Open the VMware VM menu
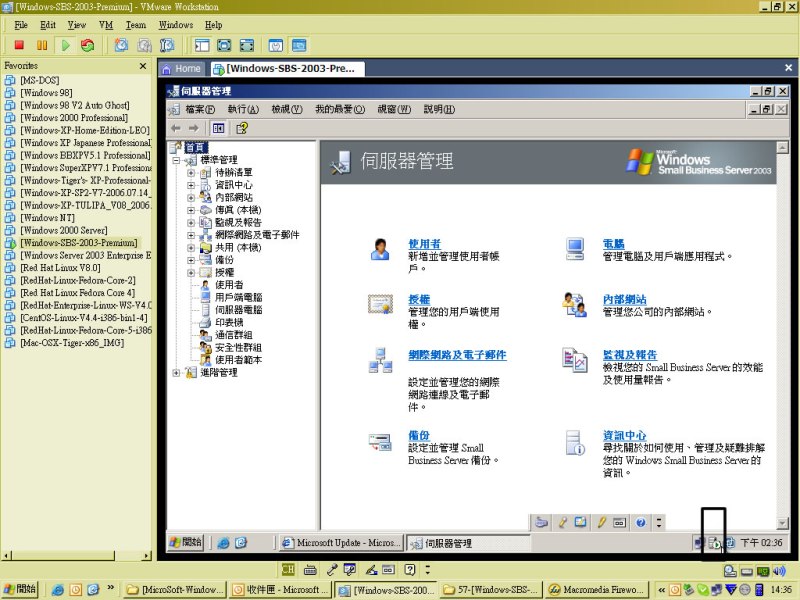This screenshot has width=800, height=600. click(106, 25)
